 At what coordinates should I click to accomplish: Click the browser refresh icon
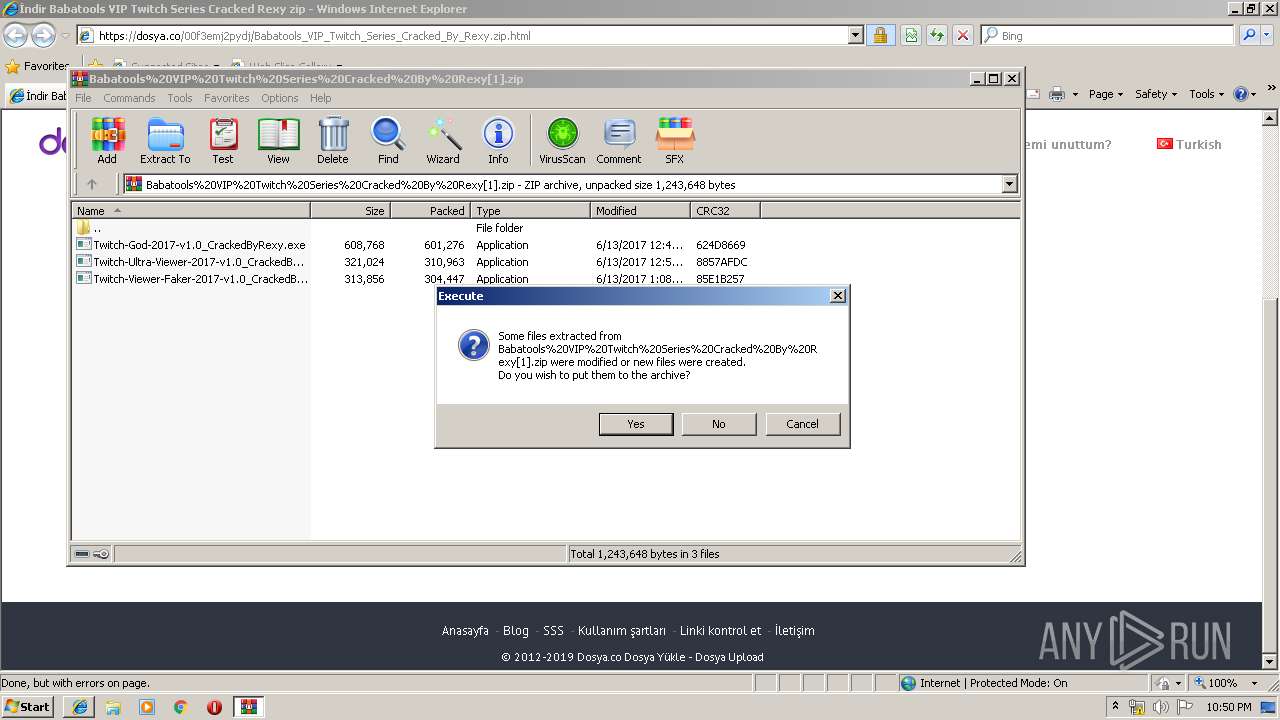(936, 35)
